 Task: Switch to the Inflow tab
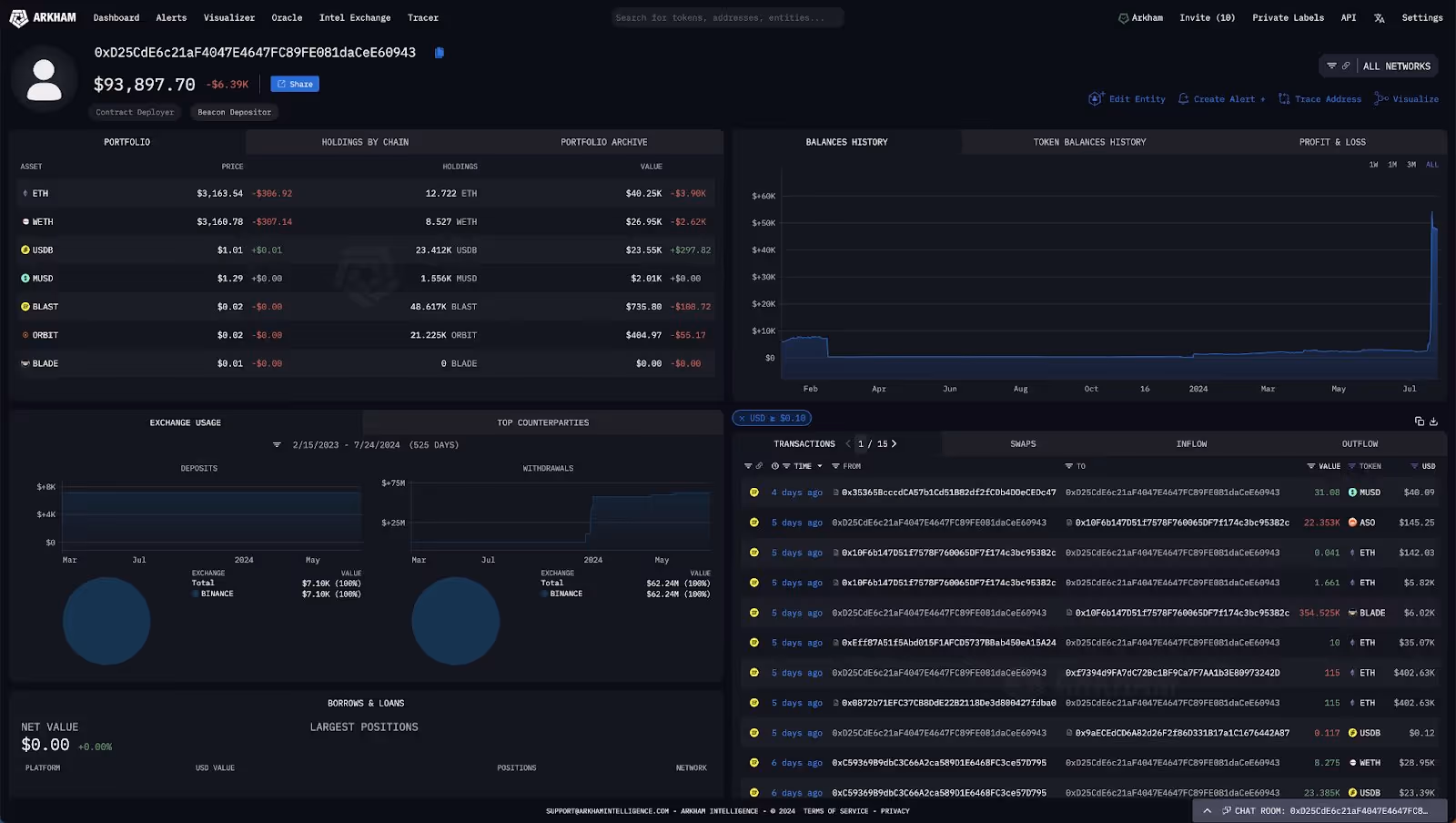click(x=1191, y=444)
